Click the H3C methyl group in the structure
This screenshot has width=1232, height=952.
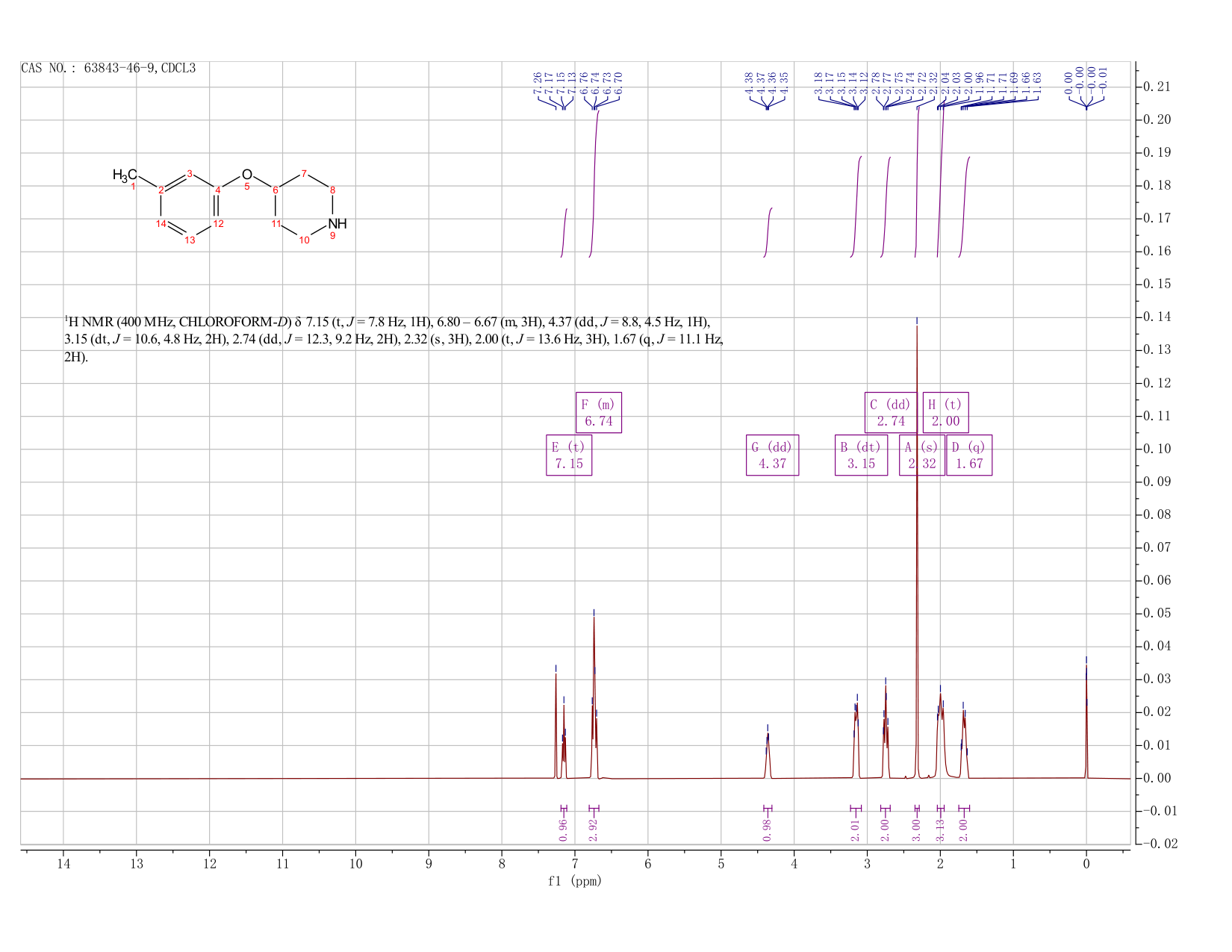(125, 175)
